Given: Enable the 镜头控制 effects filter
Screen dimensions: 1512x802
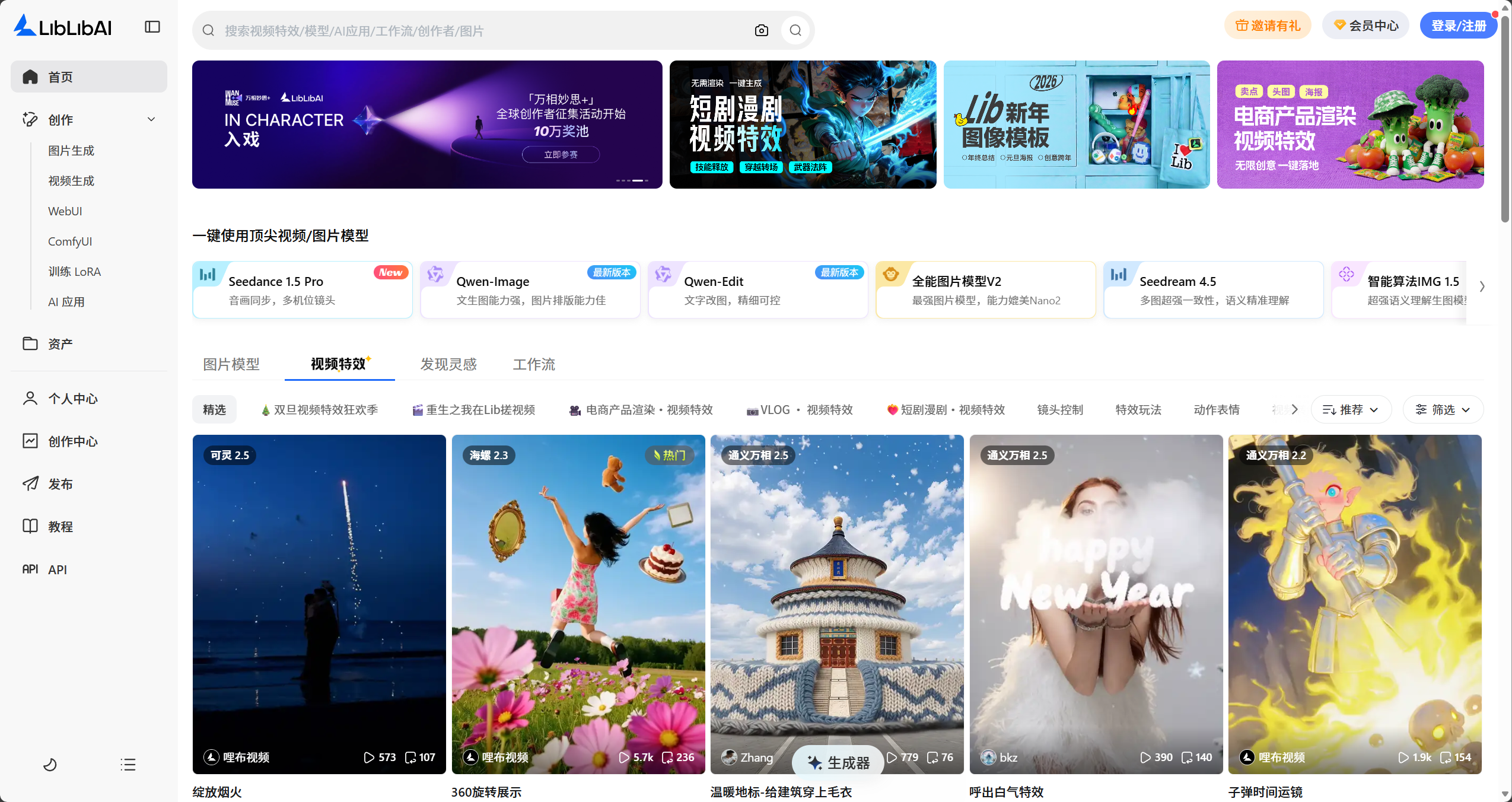Looking at the screenshot, I should click(1059, 409).
